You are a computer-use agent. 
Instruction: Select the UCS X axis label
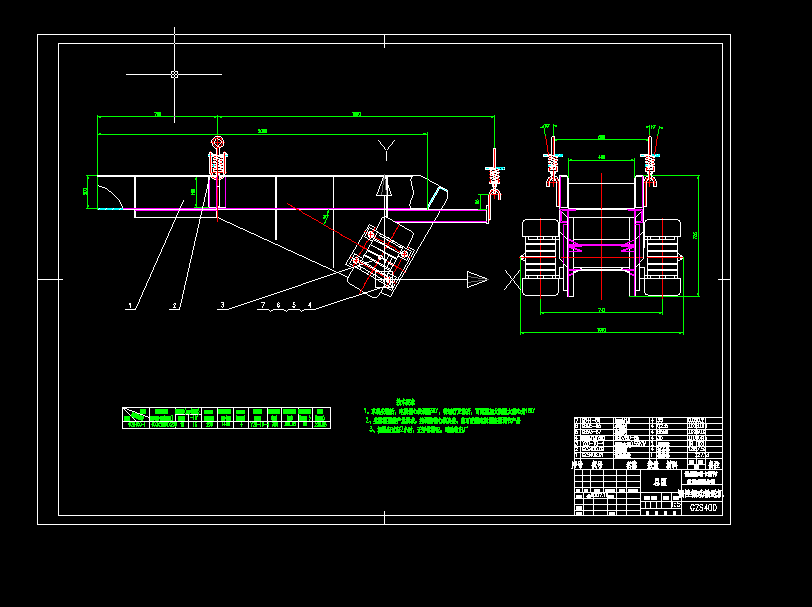point(512,280)
